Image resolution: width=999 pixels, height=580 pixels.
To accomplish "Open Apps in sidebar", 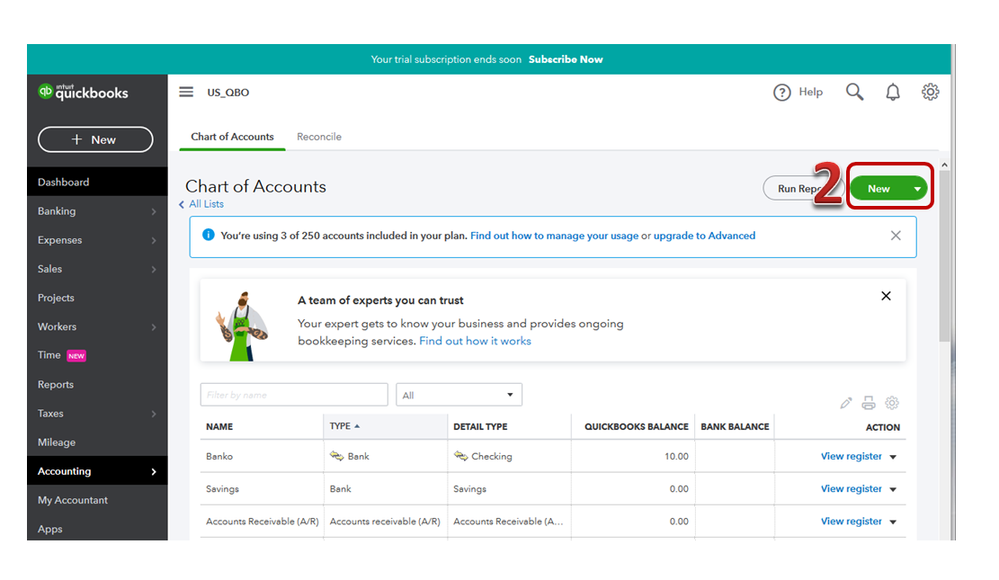I will click(x=50, y=529).
